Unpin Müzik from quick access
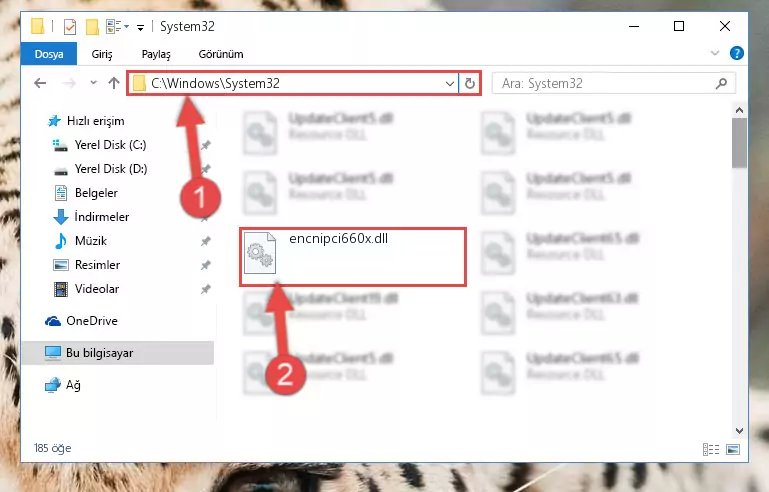769x492 pixels. tap(205, 241)
